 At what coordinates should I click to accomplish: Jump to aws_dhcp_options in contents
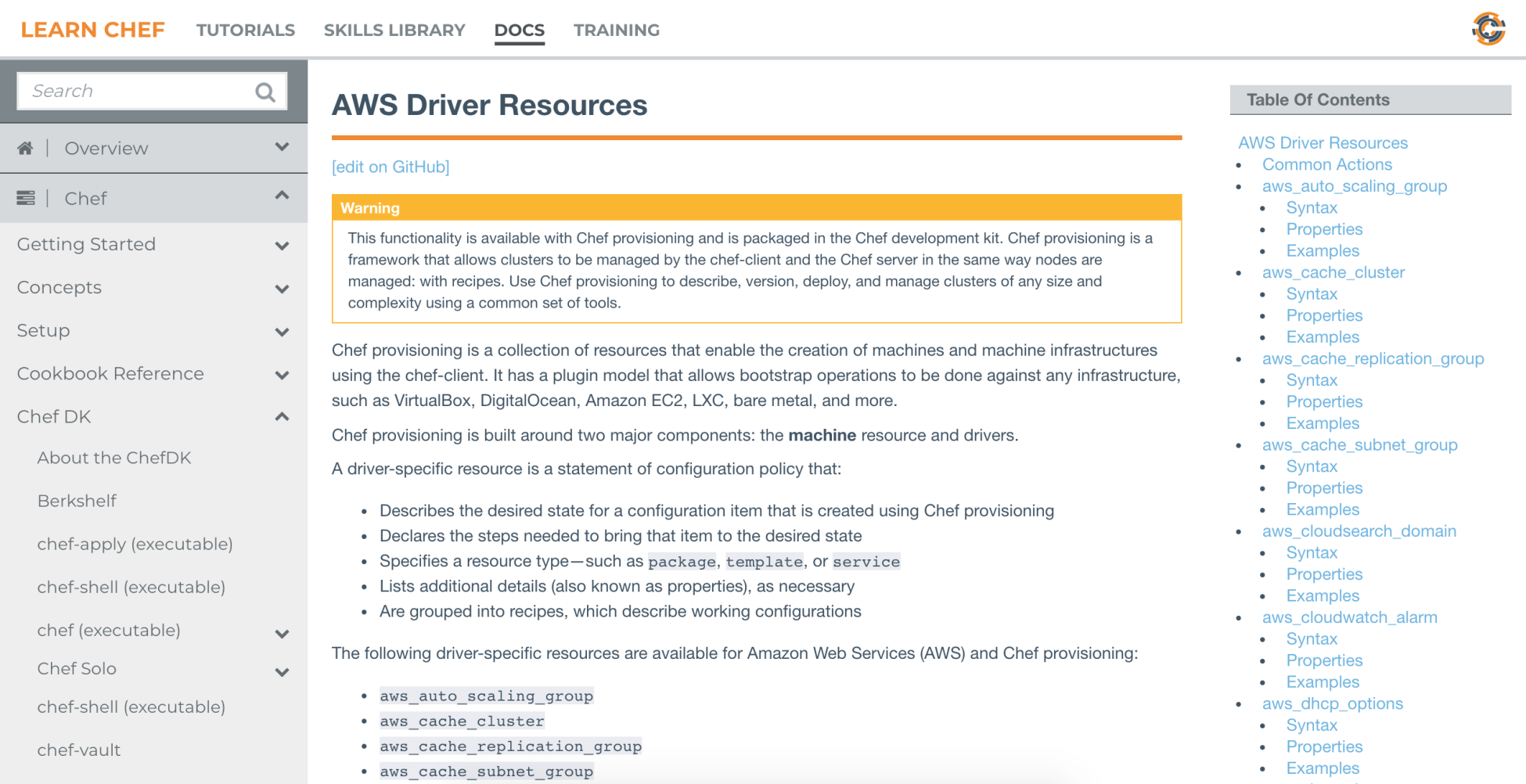[x=1332, y=703]
